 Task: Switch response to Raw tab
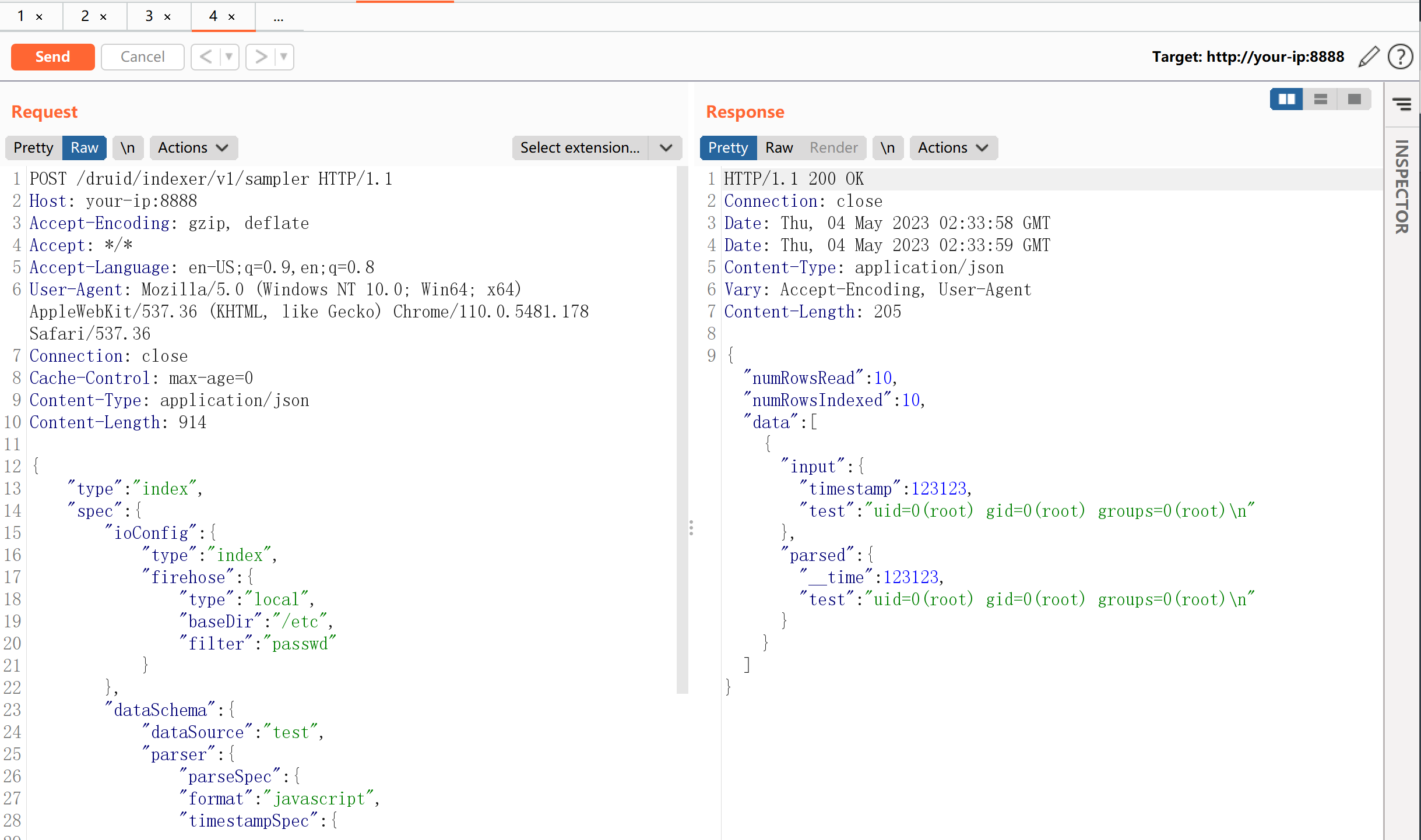point(779,147)
